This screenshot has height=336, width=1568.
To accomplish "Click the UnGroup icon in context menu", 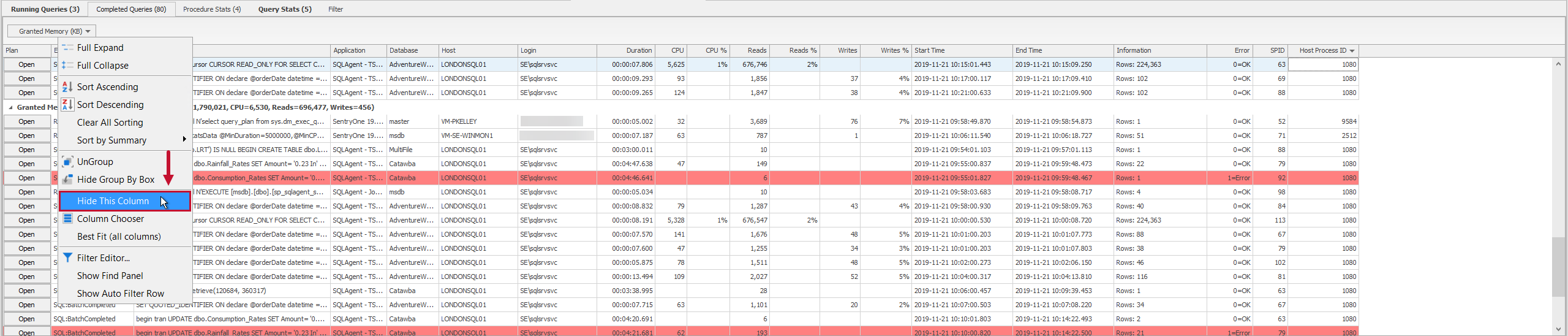I will click(x=67, y=162).
